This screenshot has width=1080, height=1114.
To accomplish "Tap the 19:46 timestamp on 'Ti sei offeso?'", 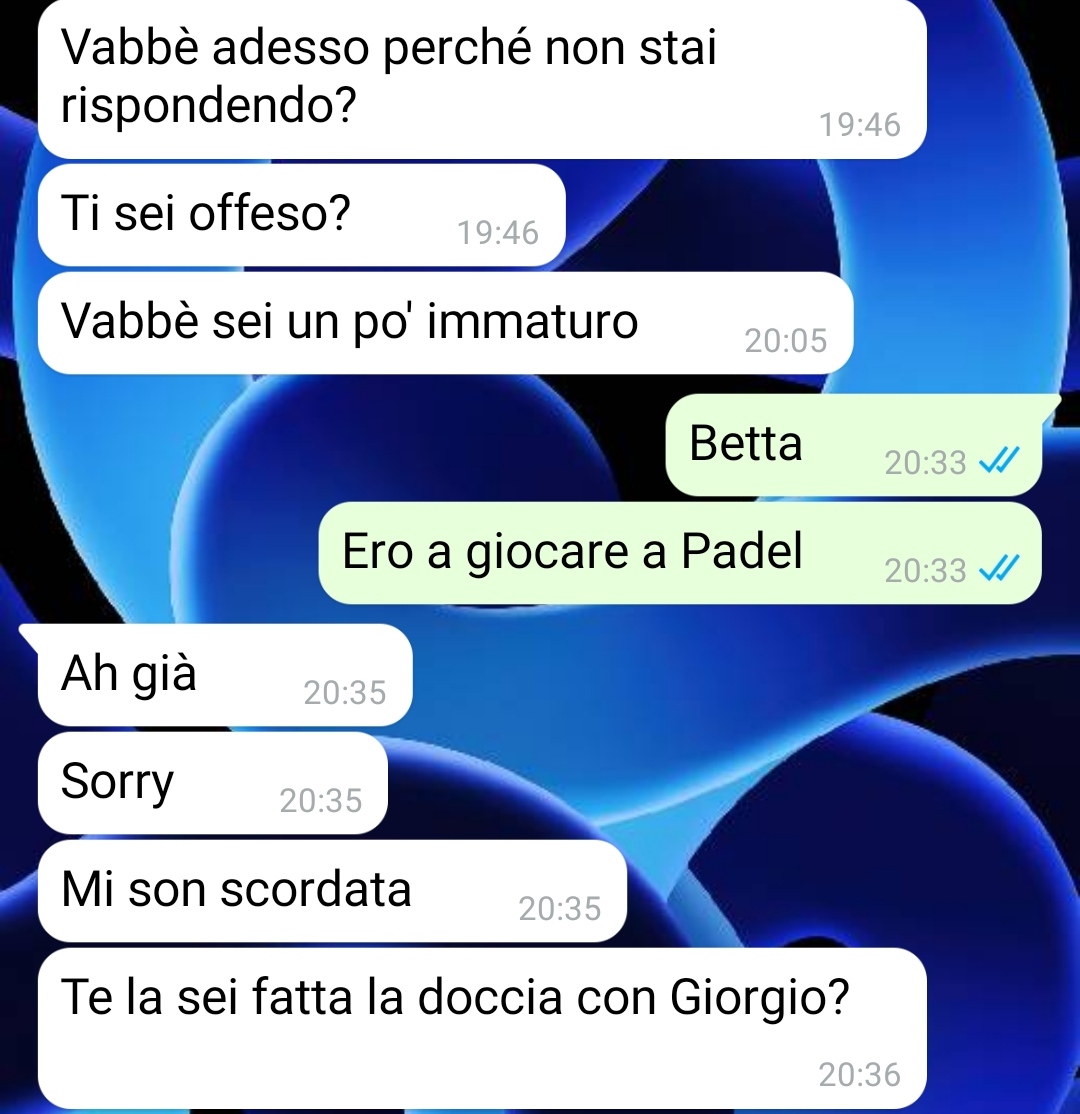I will pos(498,233).
